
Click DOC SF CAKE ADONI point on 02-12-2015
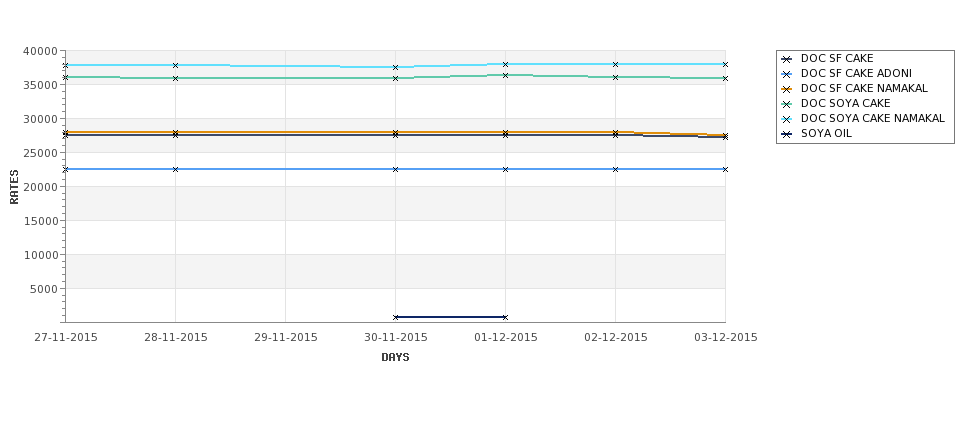pyautogui.click(x=616, y=169)
